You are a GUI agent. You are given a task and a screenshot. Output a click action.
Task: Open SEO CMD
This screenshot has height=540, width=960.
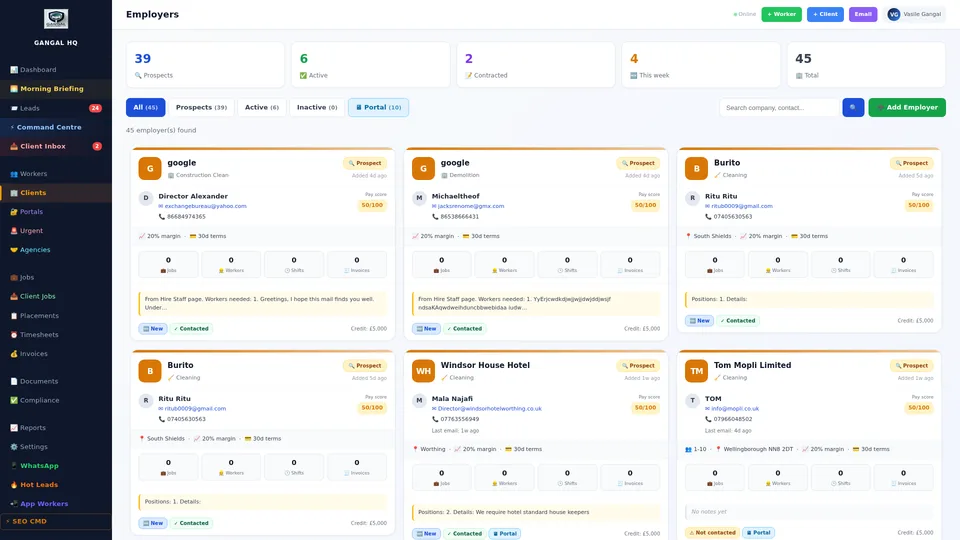pos(56,522)
